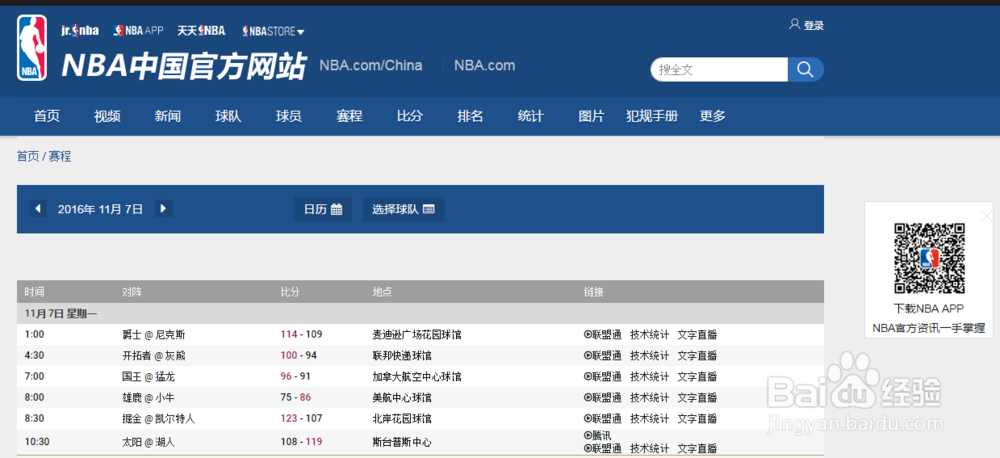Open 技术统计 for 掘金 @ 凯尔特人
The width and height of the screenshot is (1000, 458).
(x=650, y=419)
